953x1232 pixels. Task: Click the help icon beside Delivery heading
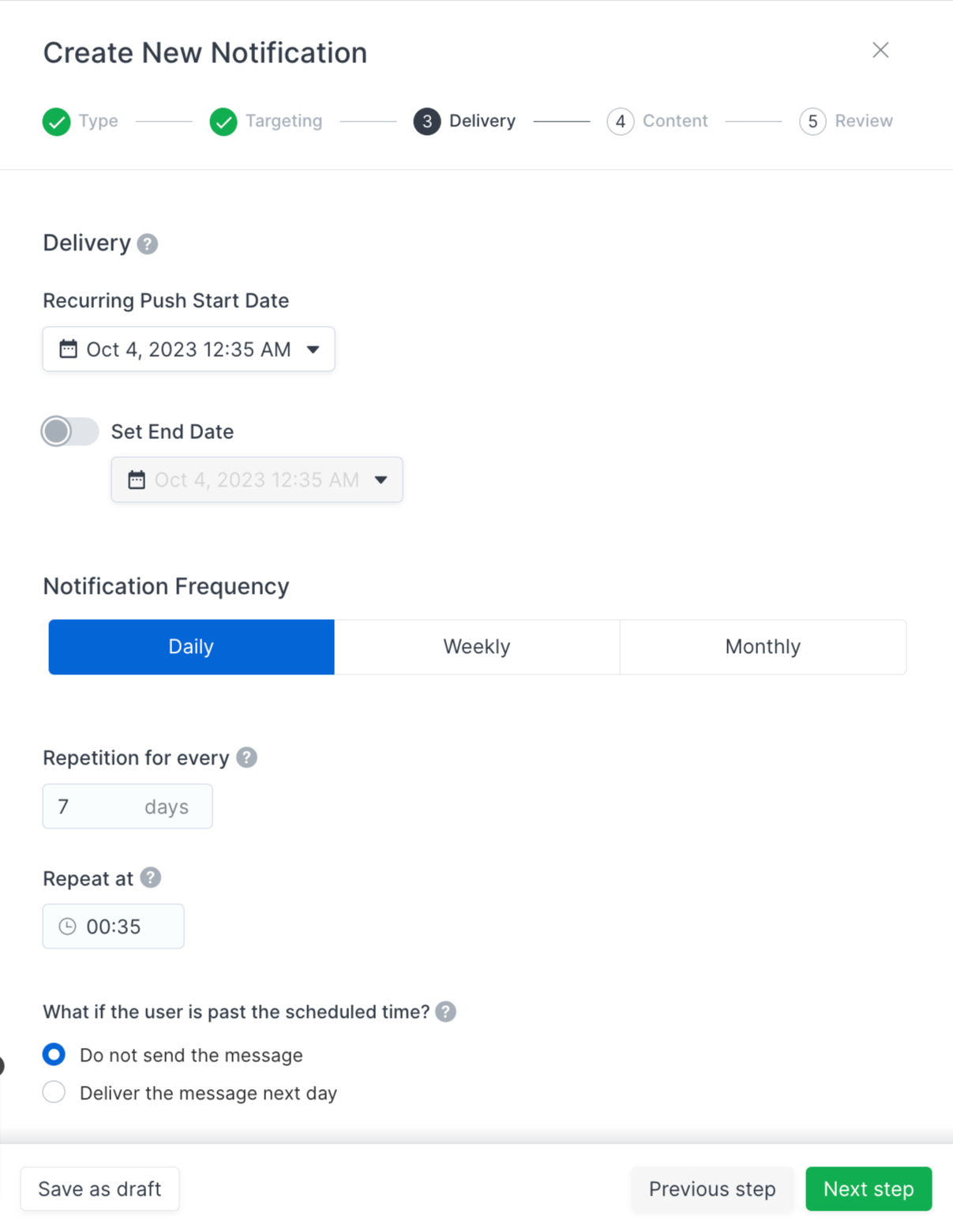148,244
